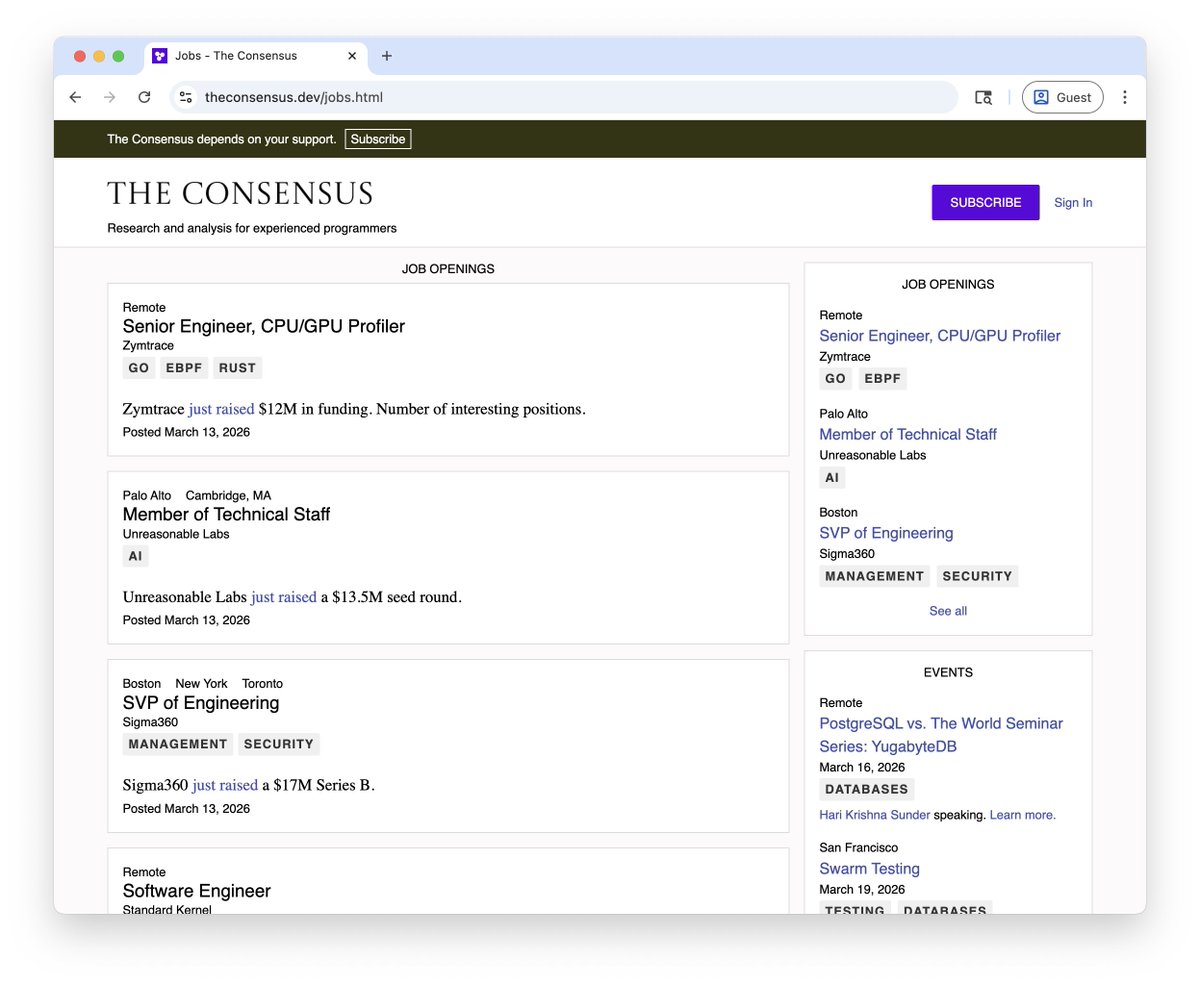Open Unreasonable Labs 'just raised' link
This screenshot has width=1200, height=985.
[x=283, y=597]
